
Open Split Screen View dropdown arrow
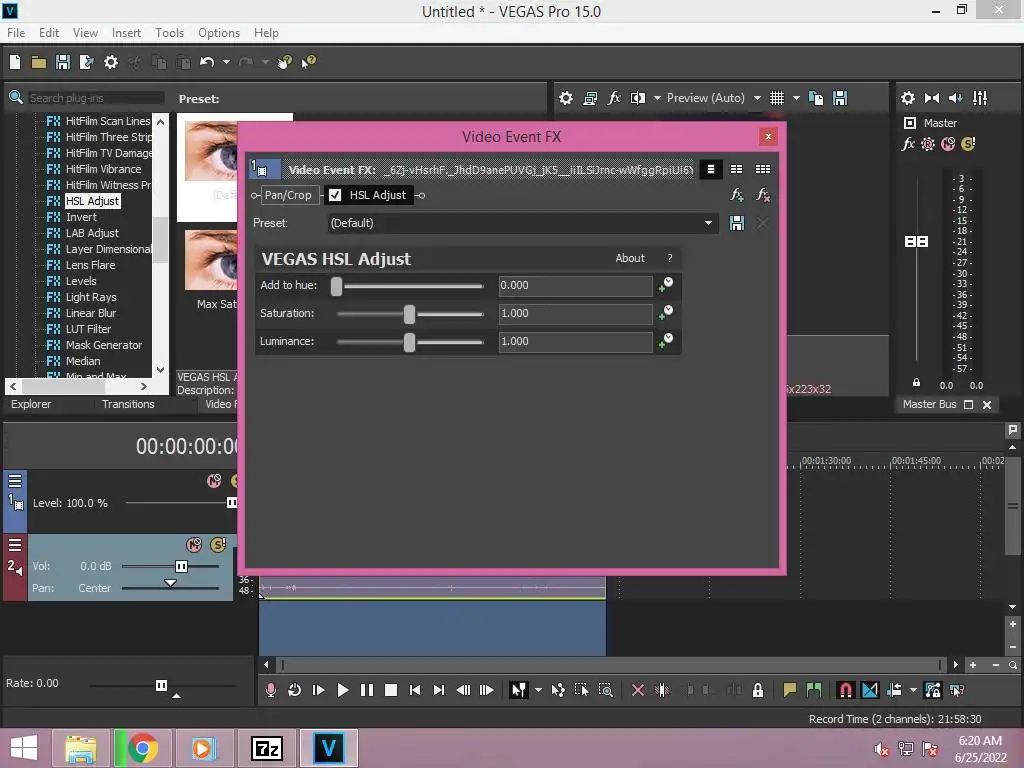click(657, 98)
